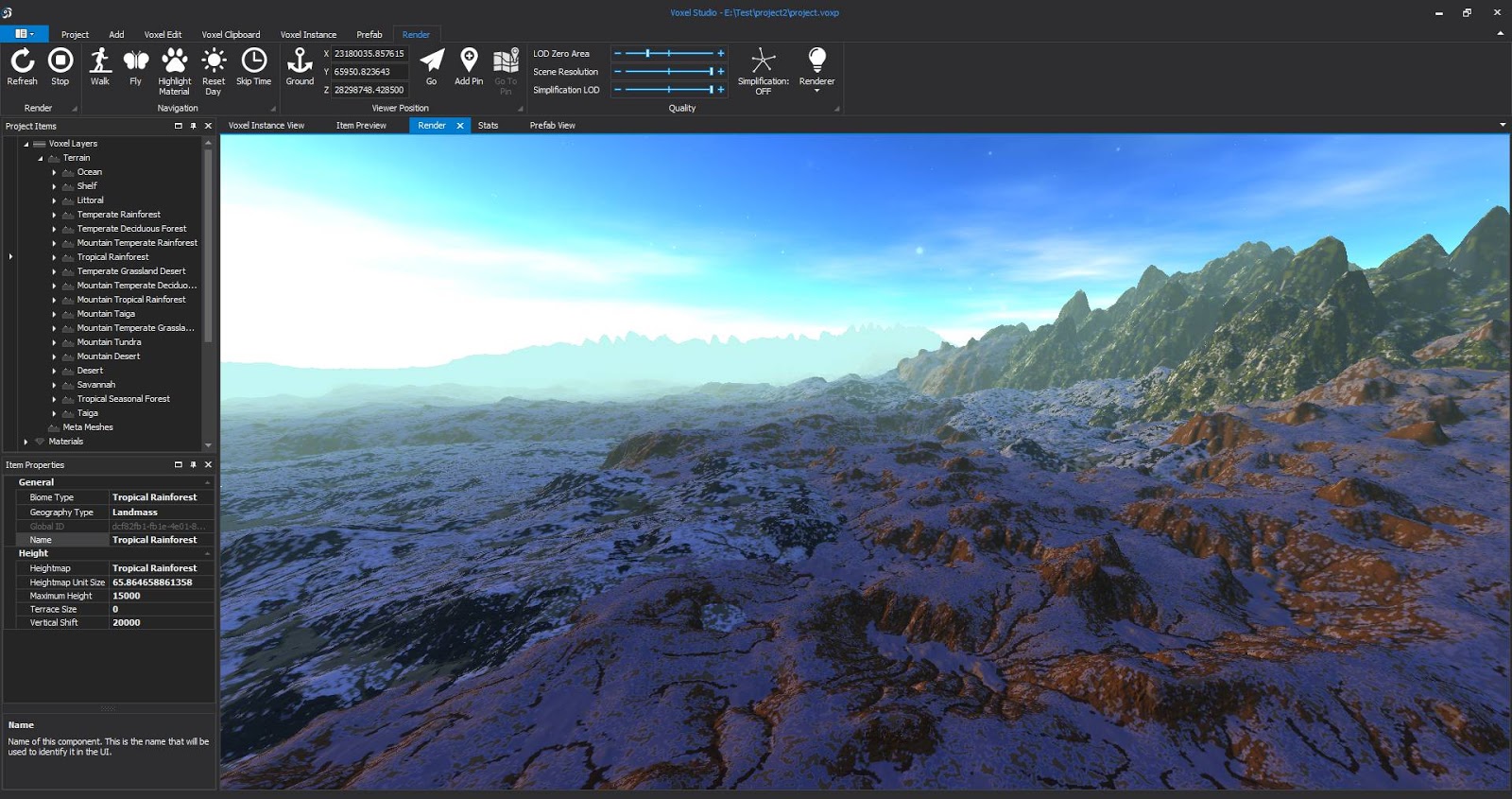Screen dimensions: 1512x799
Task: Open the application file menu button
Action: point(24,34)
